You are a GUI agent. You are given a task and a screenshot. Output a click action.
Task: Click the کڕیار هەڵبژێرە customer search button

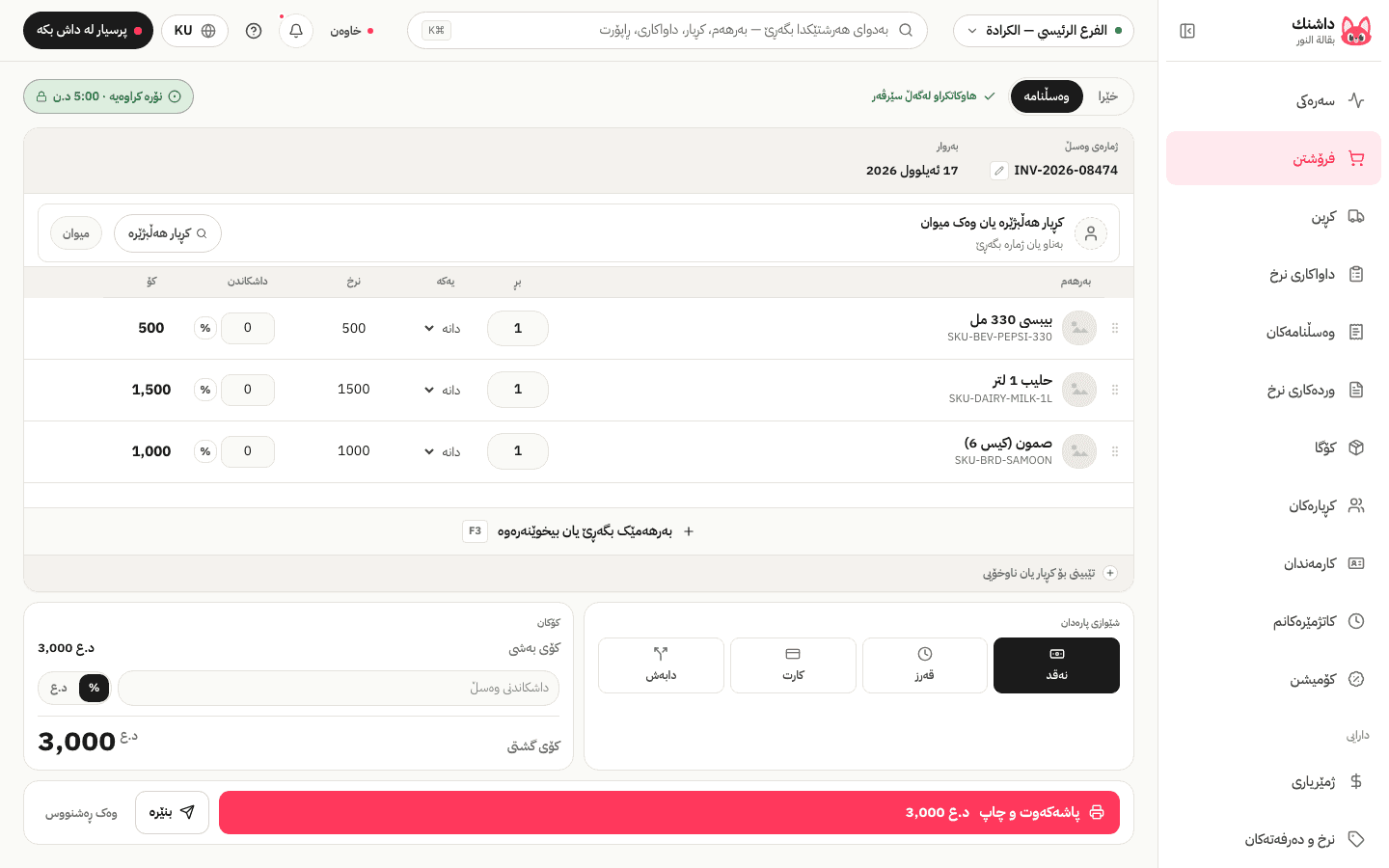pyautogui.click(x=168, y=233)
